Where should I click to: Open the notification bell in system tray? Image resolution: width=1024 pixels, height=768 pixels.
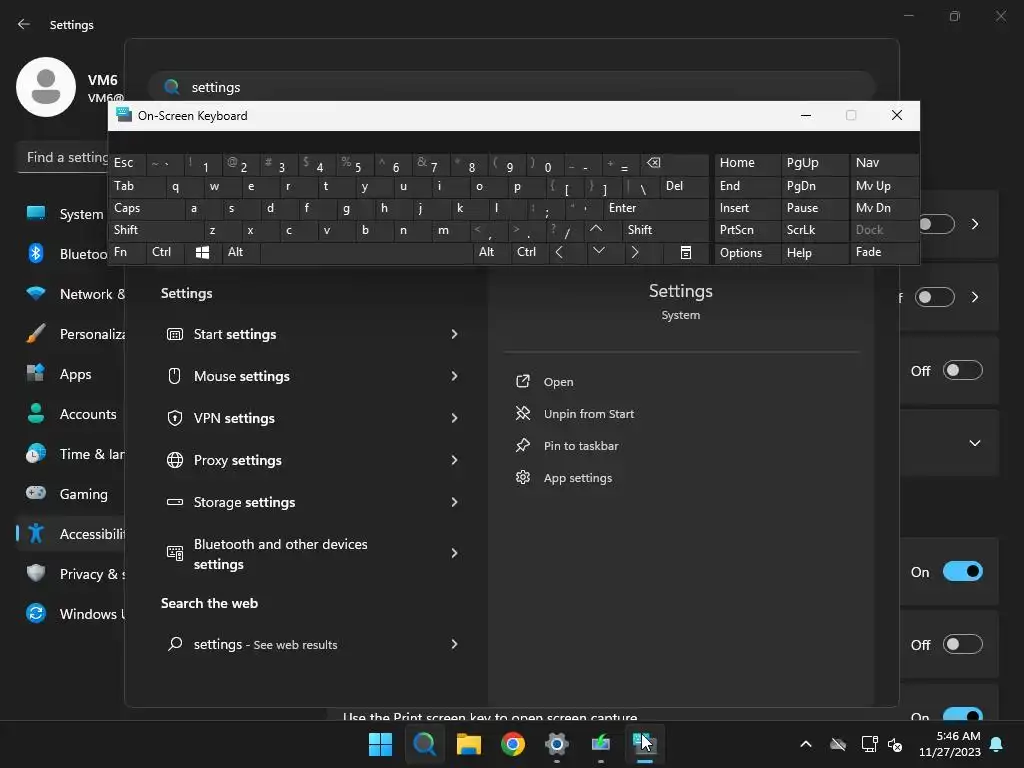[997, 744]
